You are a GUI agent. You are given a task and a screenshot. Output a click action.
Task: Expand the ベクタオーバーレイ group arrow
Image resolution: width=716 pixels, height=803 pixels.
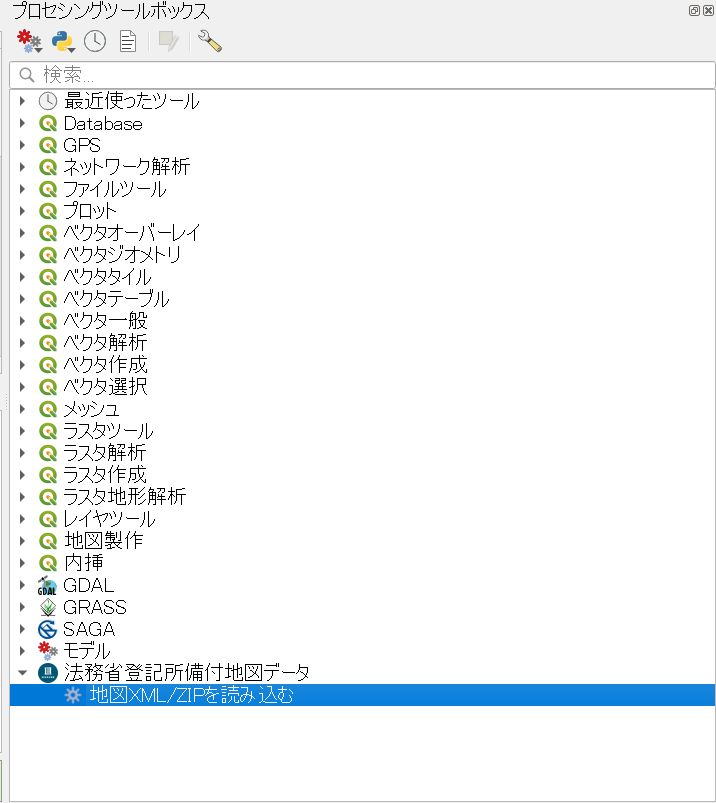22,233
